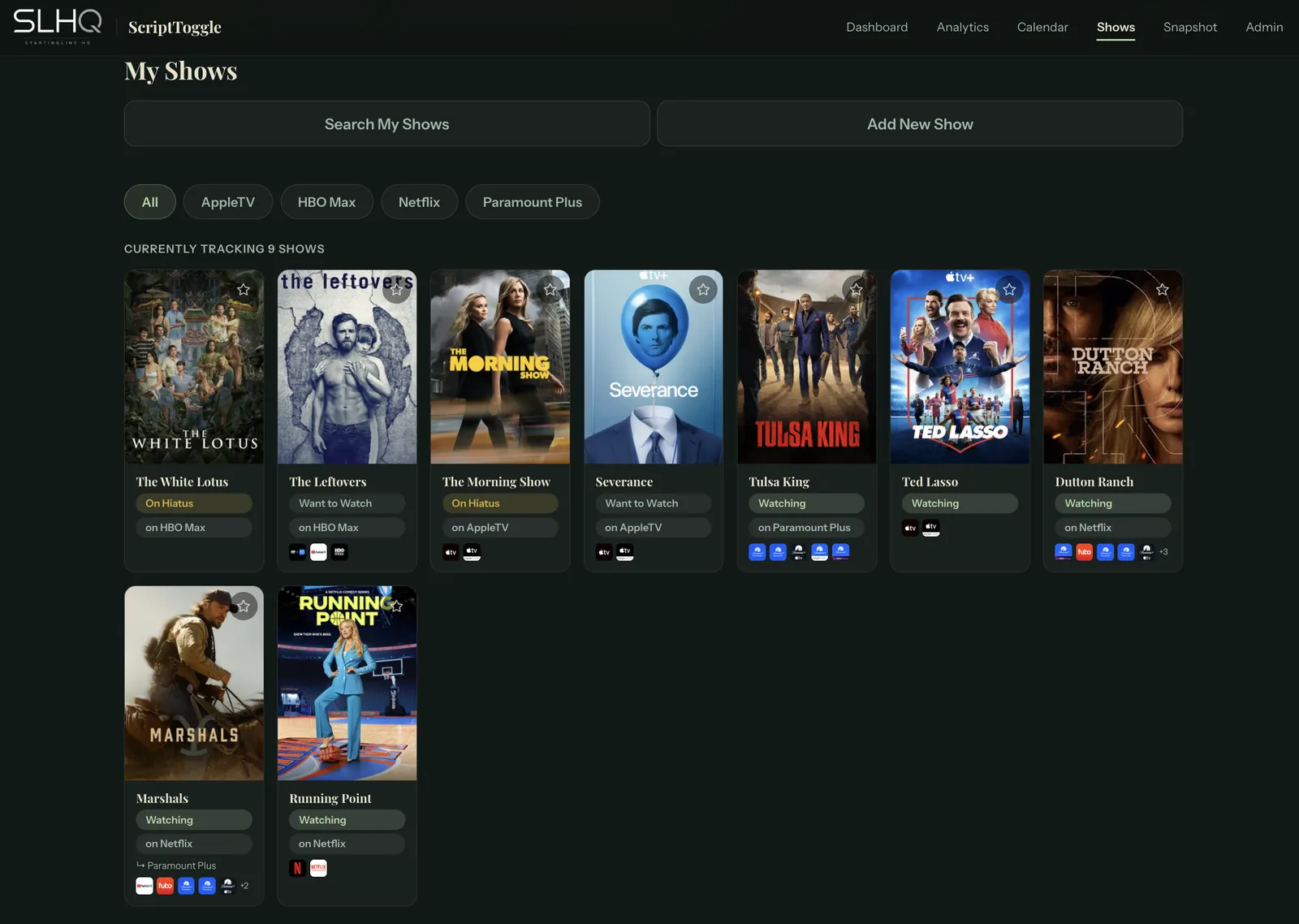The image size is (1299, 924).
Task: Toggle the favorite star on Severance
Action: (x=703, y=290)
